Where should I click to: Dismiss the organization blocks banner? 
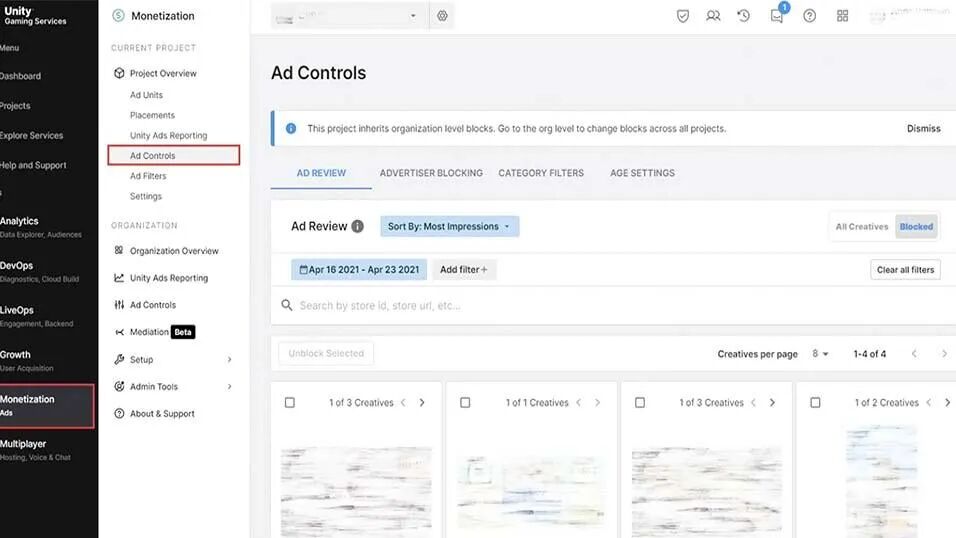tap(923, 129)
